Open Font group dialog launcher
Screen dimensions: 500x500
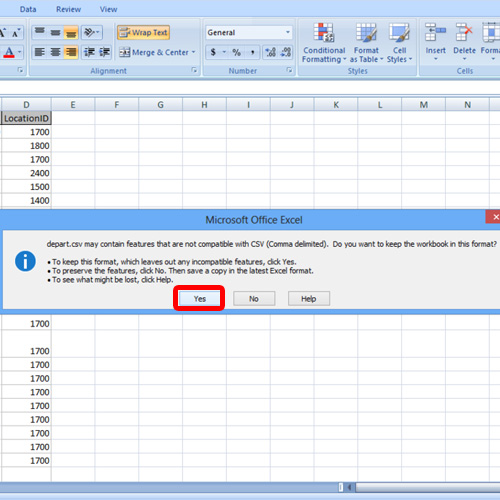point(21,70)
